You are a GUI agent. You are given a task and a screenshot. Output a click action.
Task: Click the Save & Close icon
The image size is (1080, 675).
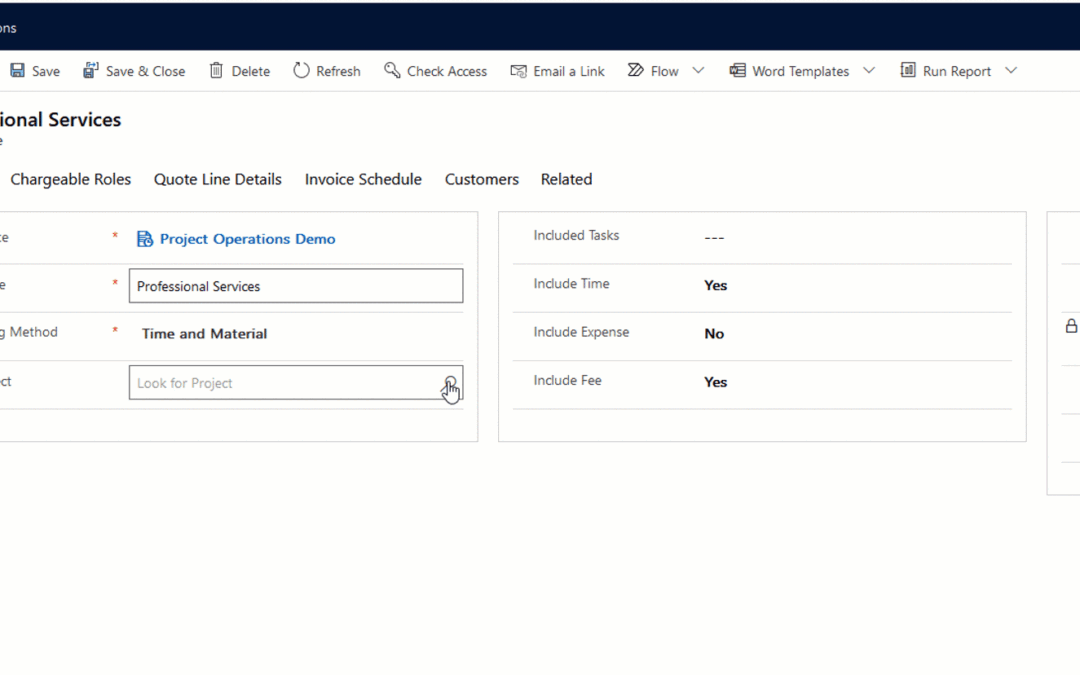(x=90, y=70)
